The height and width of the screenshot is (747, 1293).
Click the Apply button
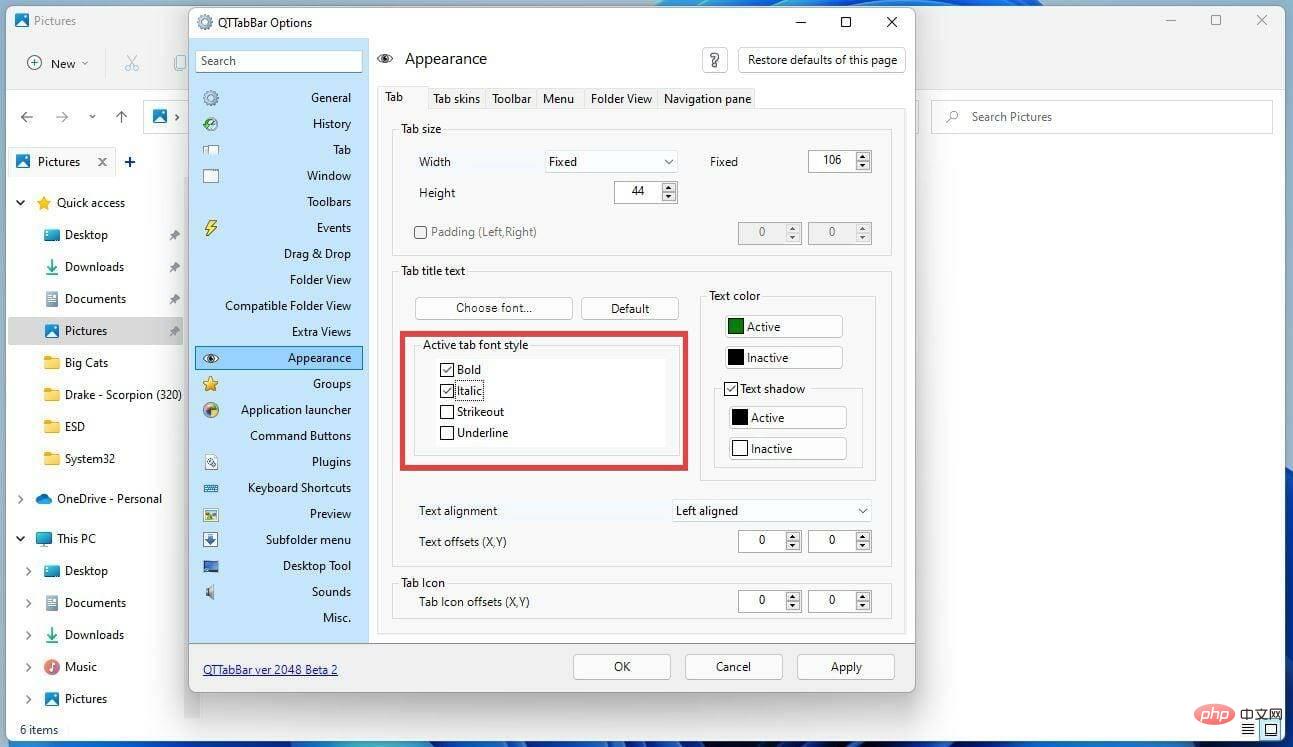point(846,667)
